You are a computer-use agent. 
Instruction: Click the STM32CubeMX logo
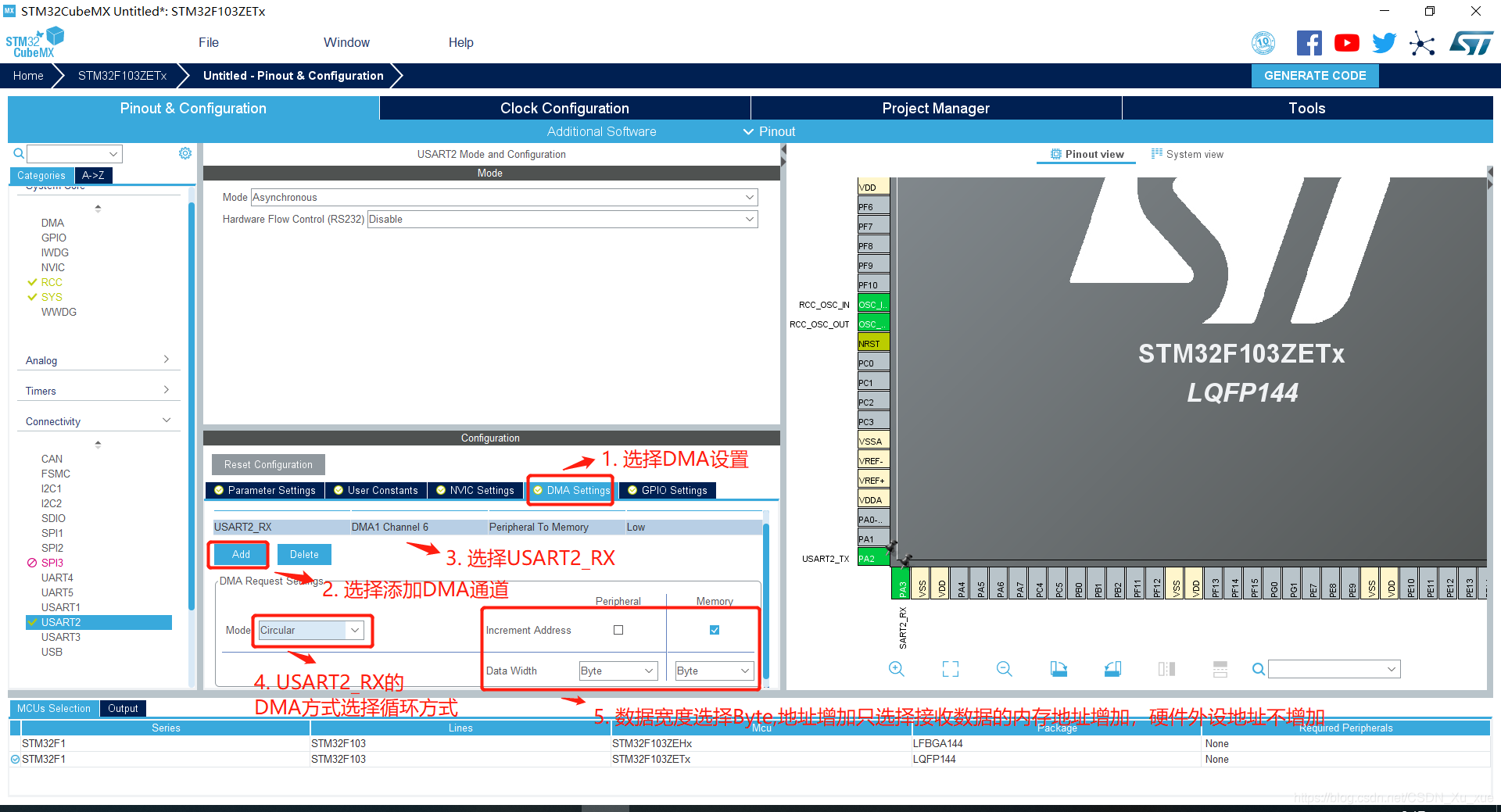35,42
